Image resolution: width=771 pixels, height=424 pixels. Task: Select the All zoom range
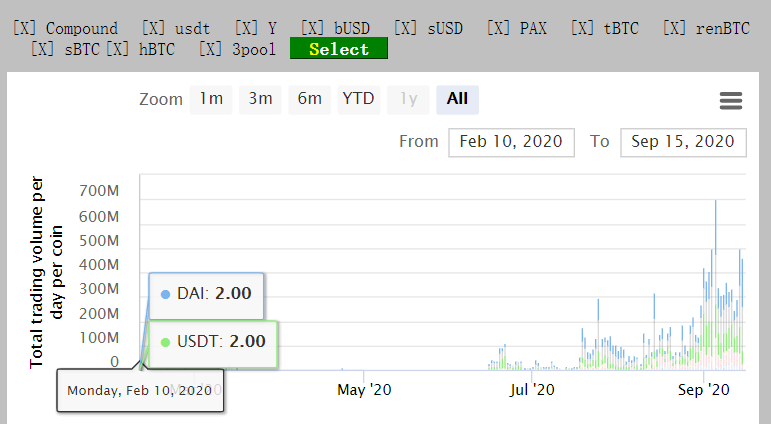pyautogui.click(x=457, y=99)
